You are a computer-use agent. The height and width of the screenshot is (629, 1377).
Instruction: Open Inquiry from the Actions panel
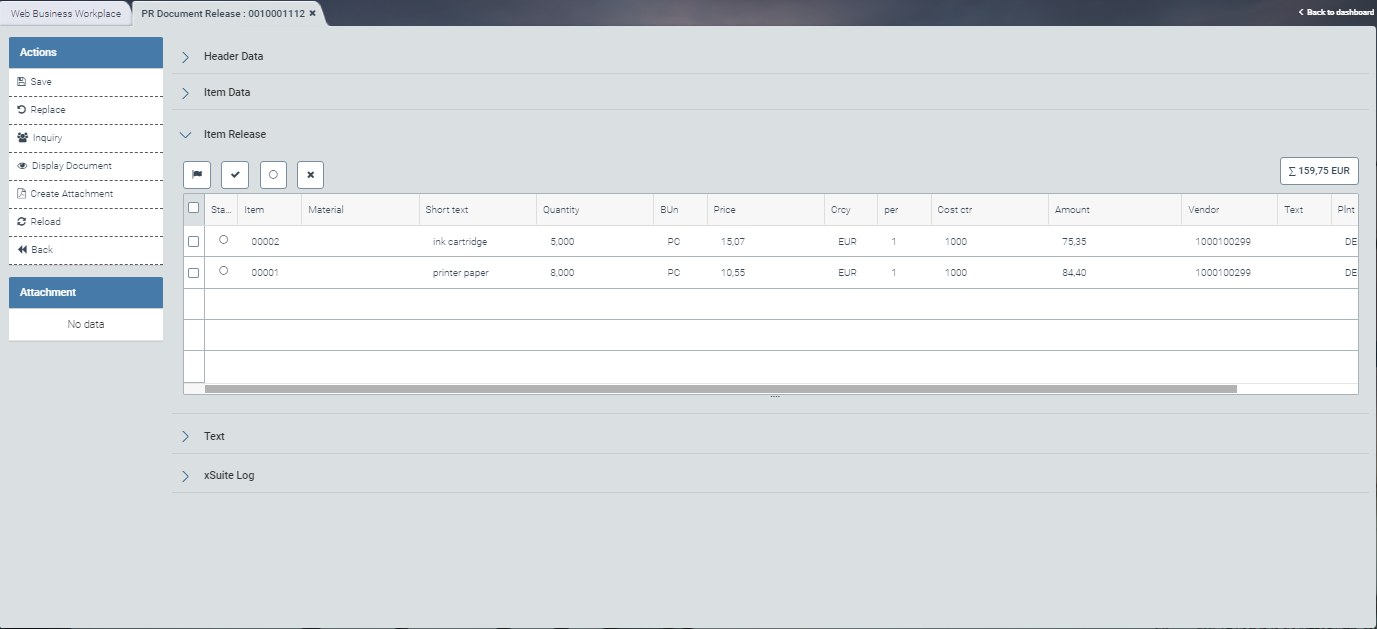(x=47, y=138)
